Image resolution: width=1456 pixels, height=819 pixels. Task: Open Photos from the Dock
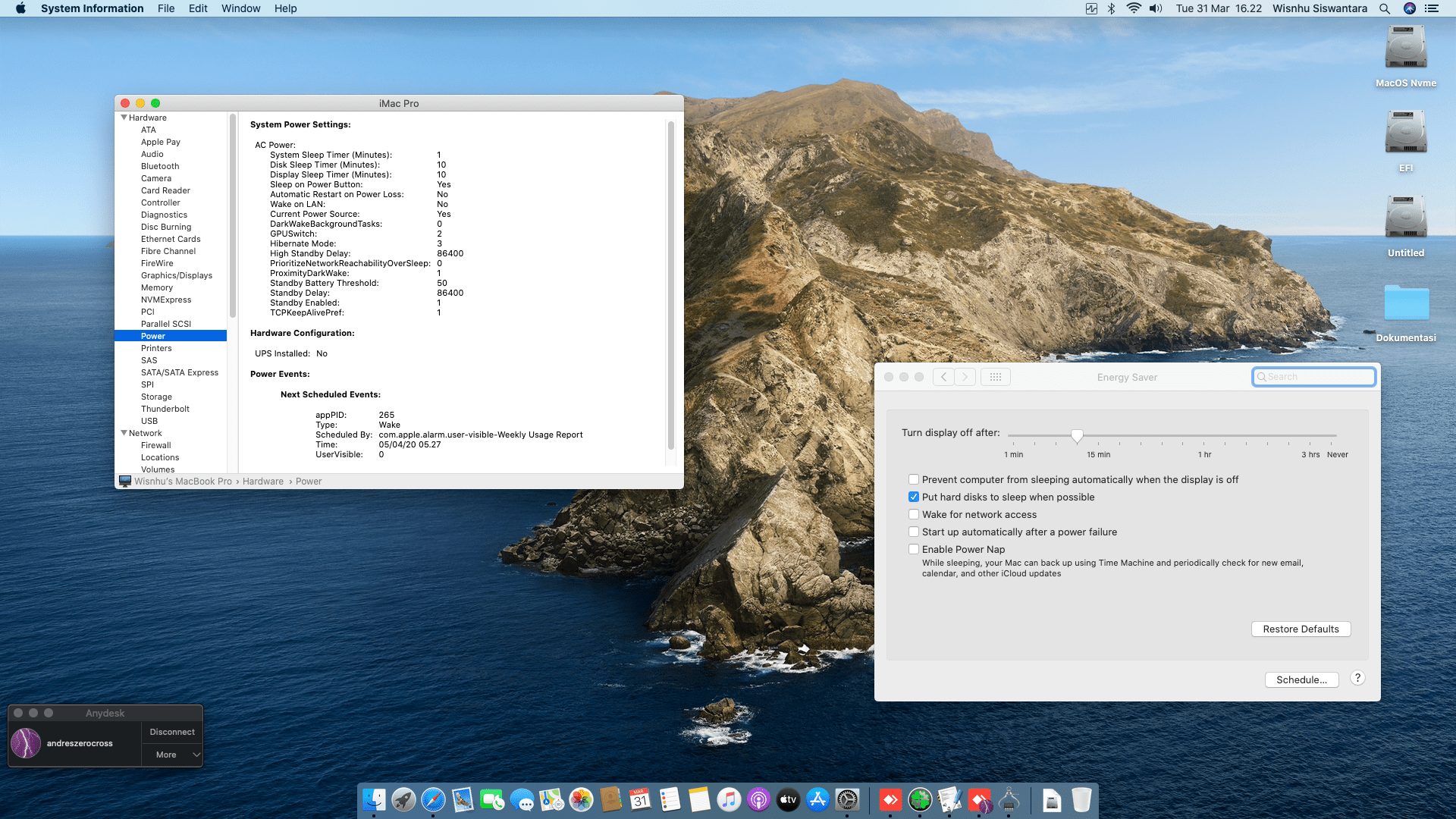[x=581, y=799]
